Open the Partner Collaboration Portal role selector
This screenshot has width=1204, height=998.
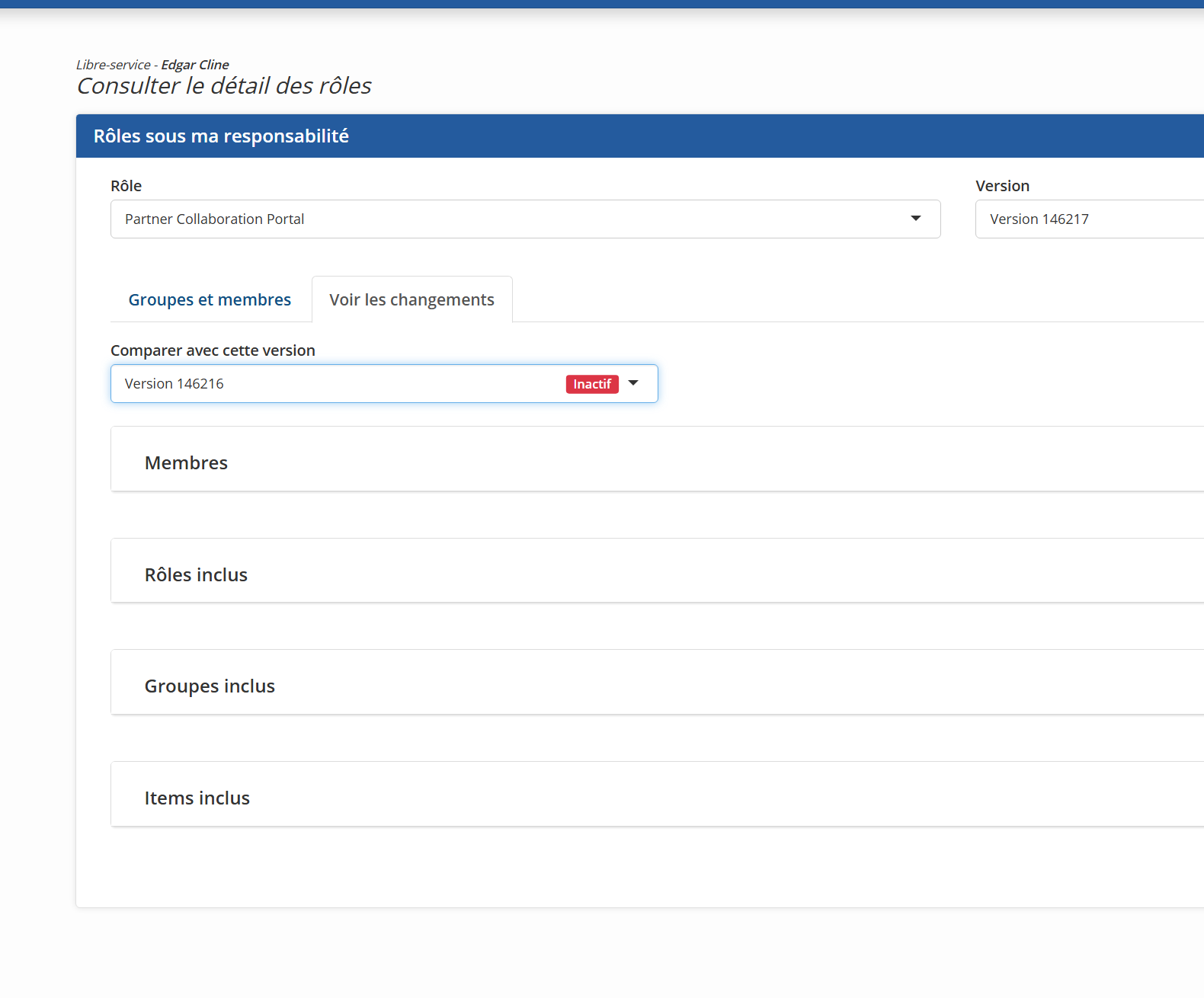point(518,219)
